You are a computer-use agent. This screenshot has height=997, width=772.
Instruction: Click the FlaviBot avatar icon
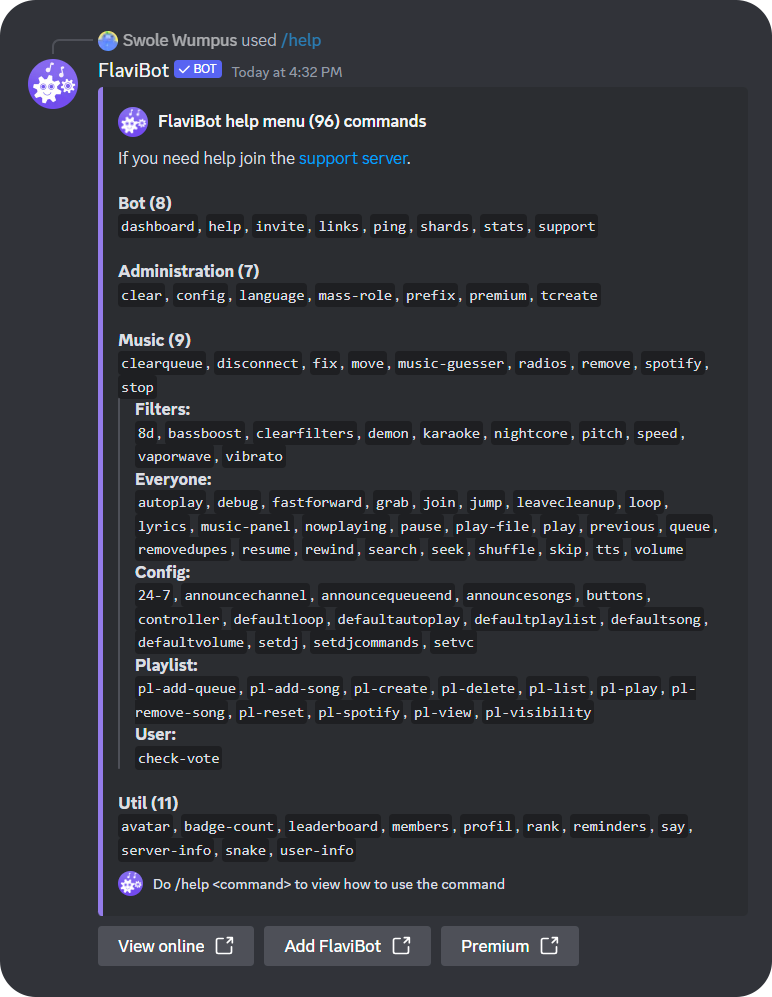tap(52, 84)
